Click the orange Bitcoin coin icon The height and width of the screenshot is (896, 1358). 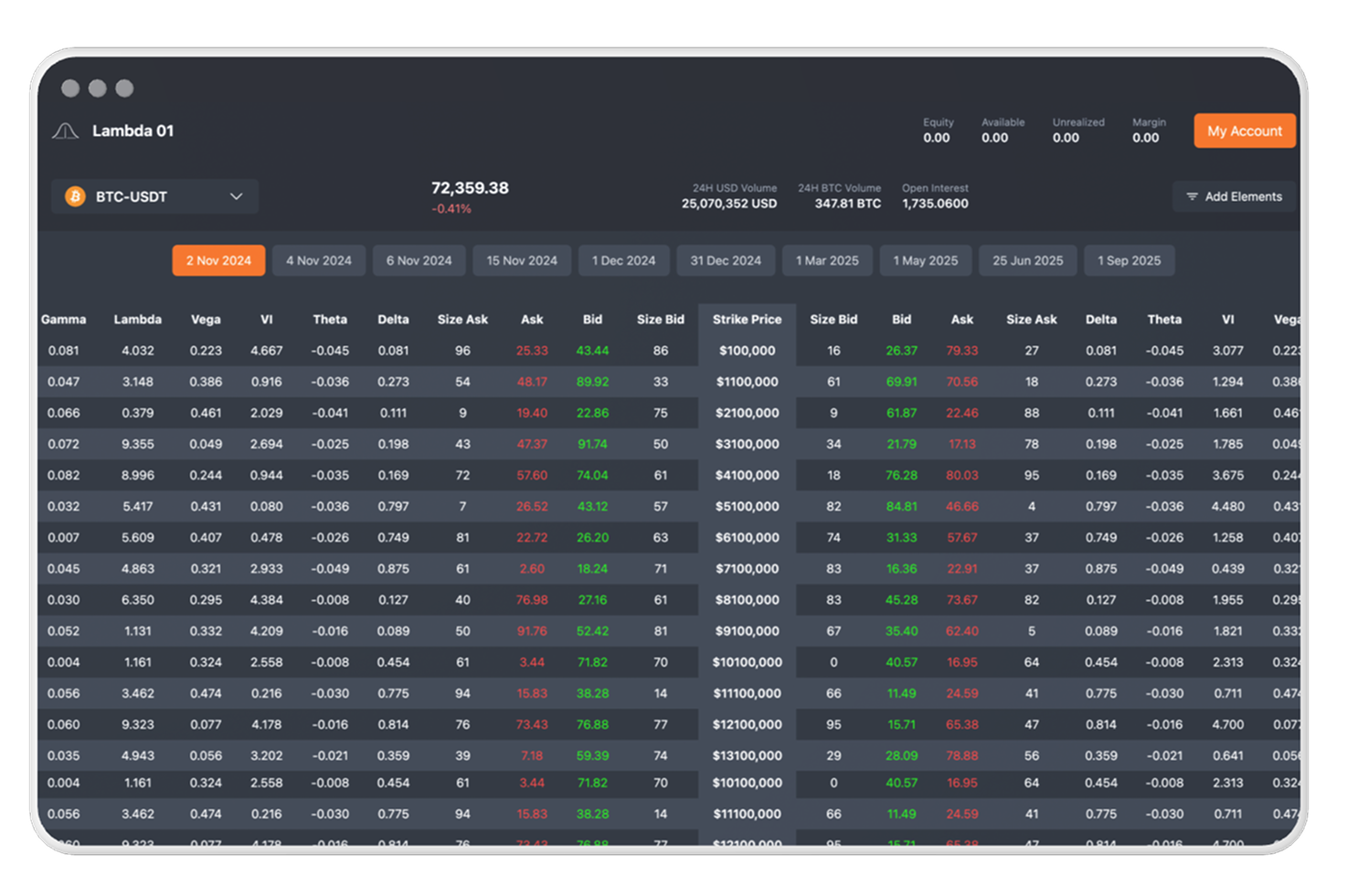(x=75, y=196)
